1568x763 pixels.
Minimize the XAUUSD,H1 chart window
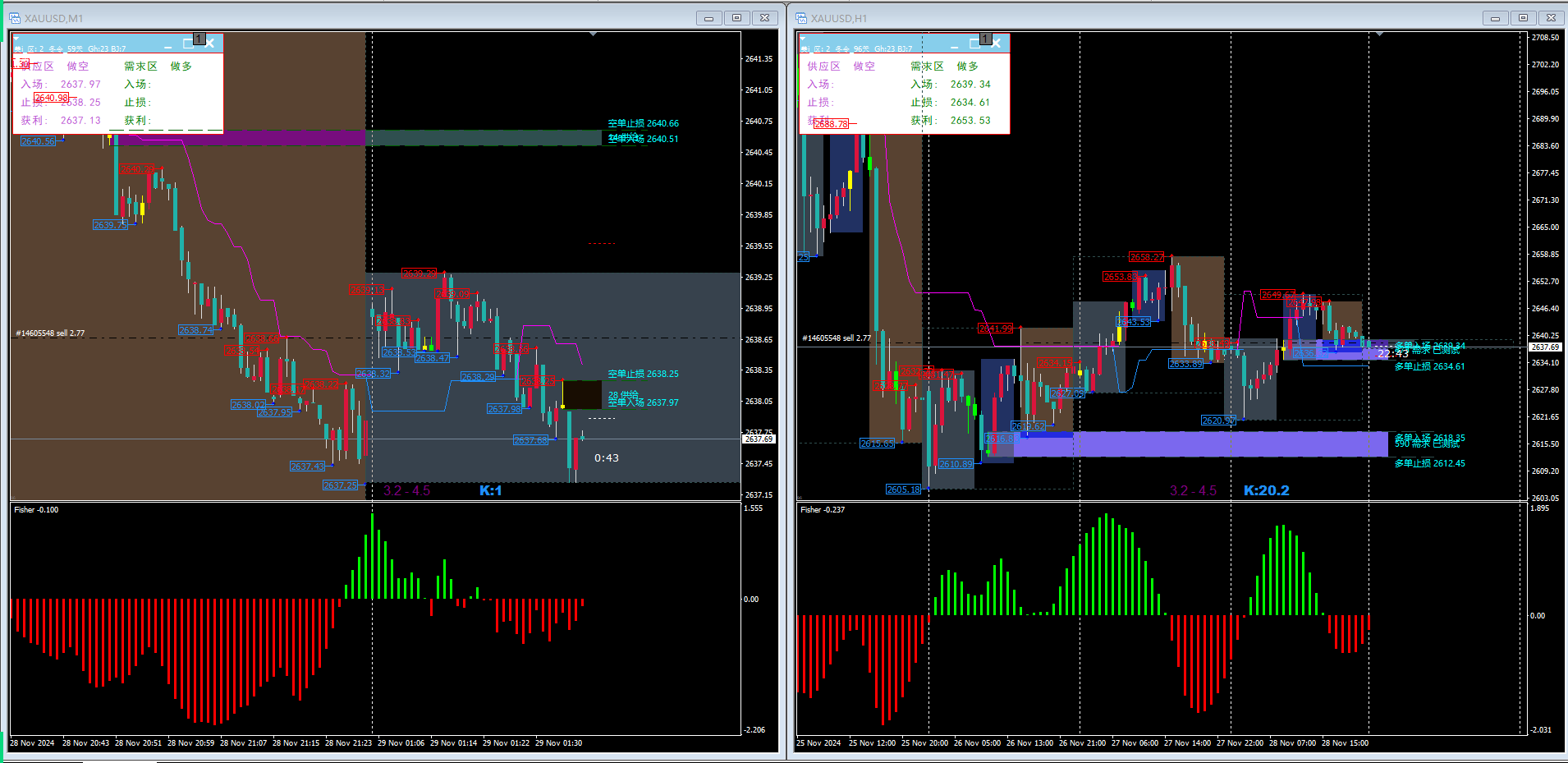(x=1495, y=18)
